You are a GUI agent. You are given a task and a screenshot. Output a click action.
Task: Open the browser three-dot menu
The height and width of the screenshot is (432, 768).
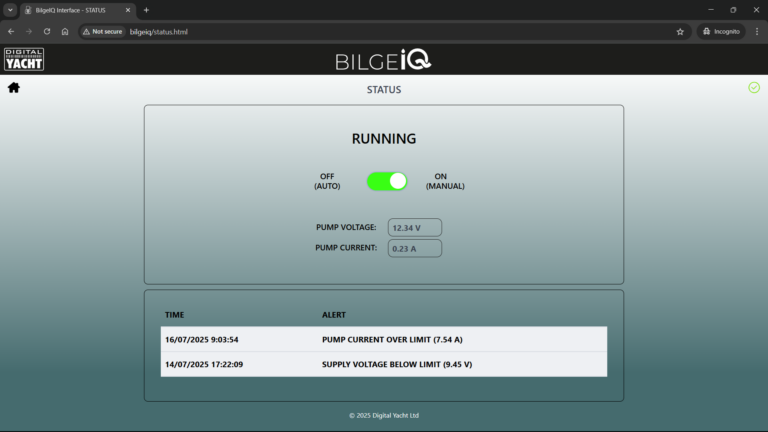(x=756, y=31)
